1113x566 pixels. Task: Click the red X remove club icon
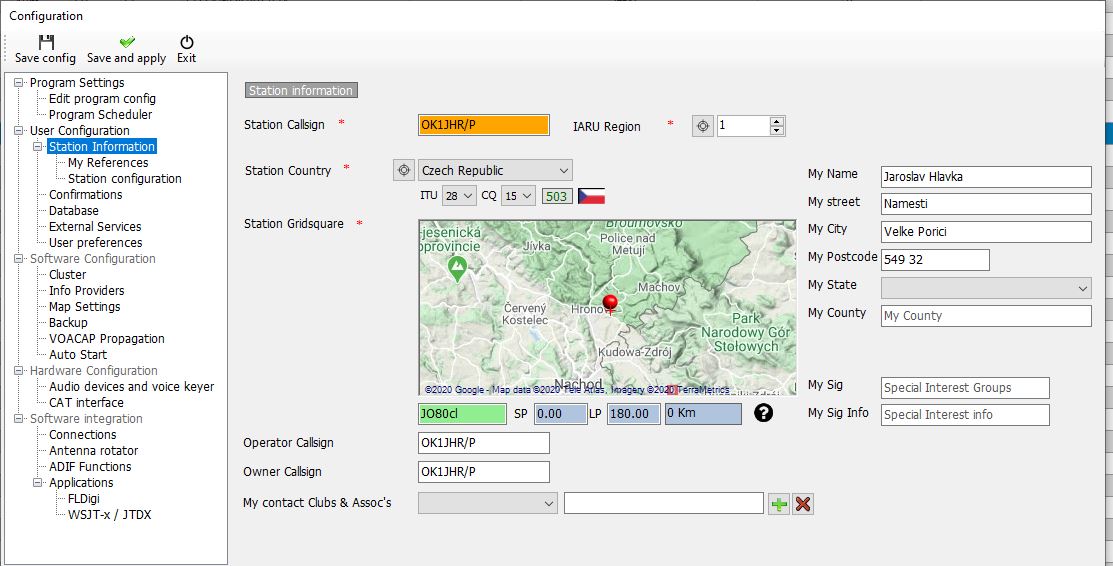[803, 504]
